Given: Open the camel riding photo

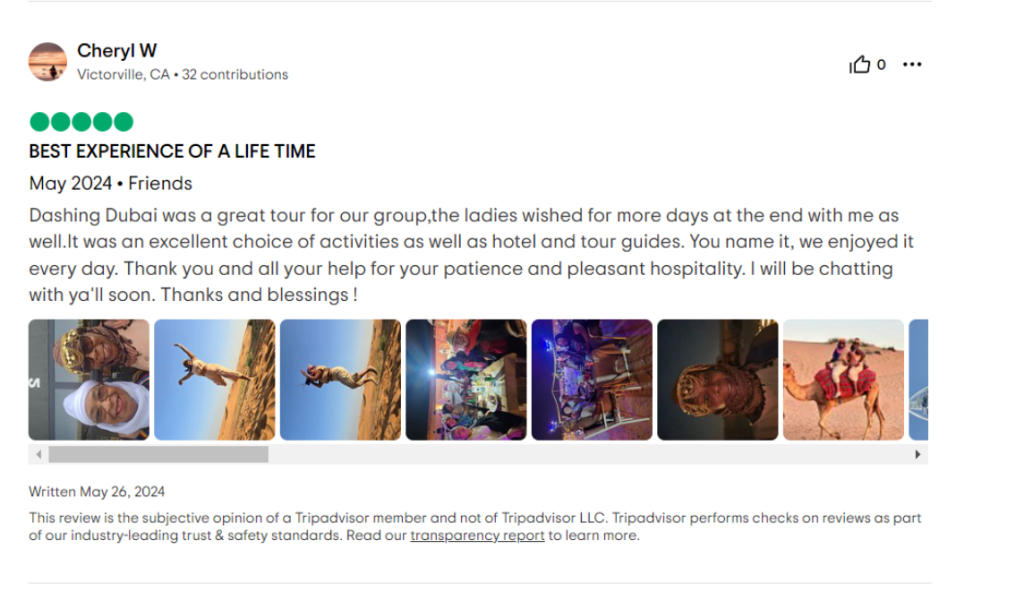Looking at the screenshot, I should pyautogui.click(x=844, y=380).
